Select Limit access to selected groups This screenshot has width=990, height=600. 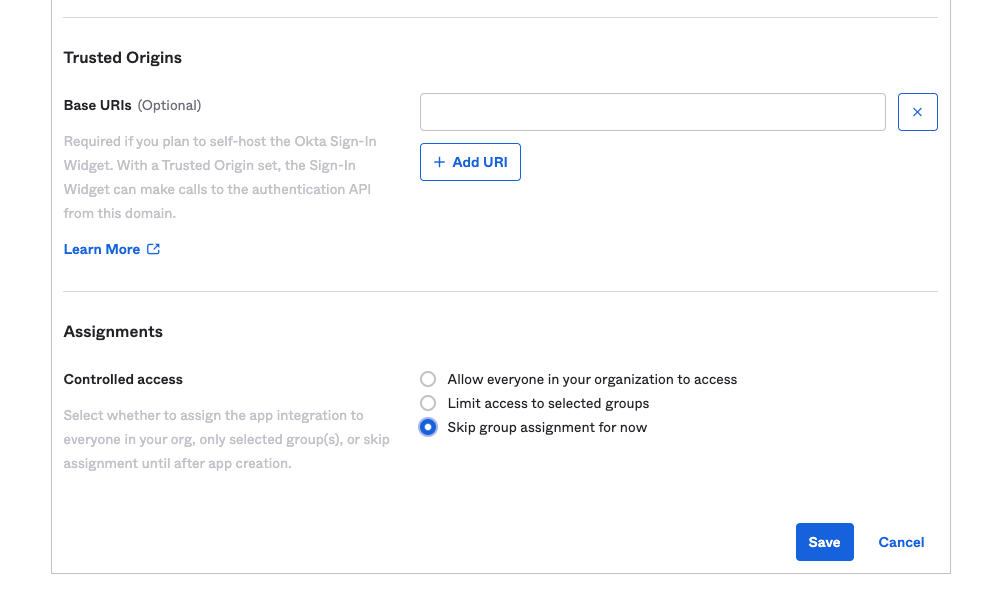[x=428, y=403]
